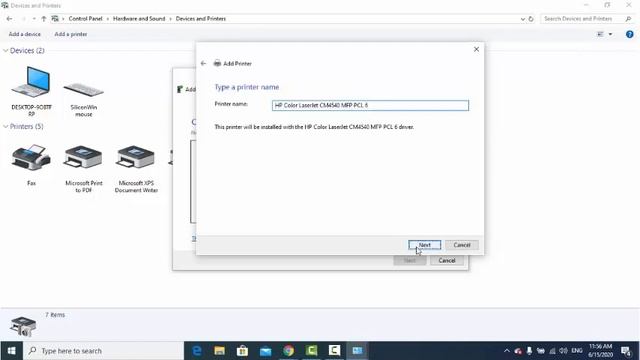Click the ENG language indicator
The image size is (640, 360).
click(577, 351)
